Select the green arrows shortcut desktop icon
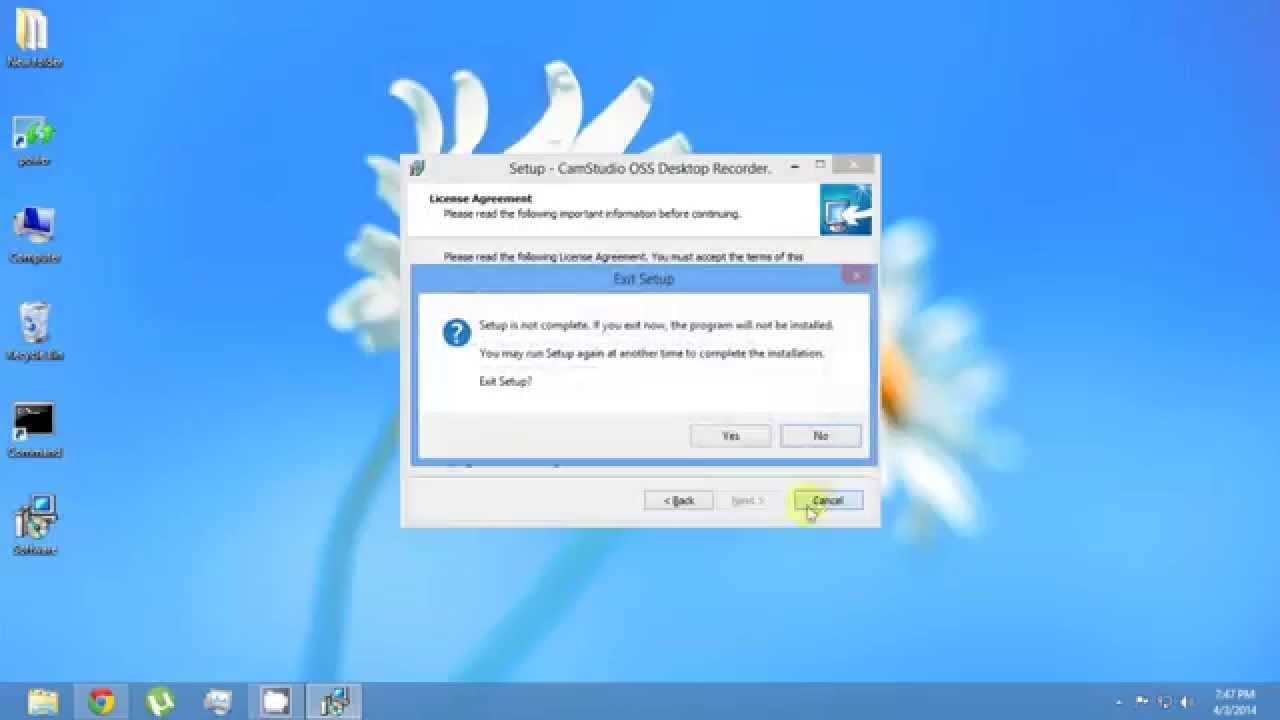This screenshot has width=1280, height=720. (34, 141)
